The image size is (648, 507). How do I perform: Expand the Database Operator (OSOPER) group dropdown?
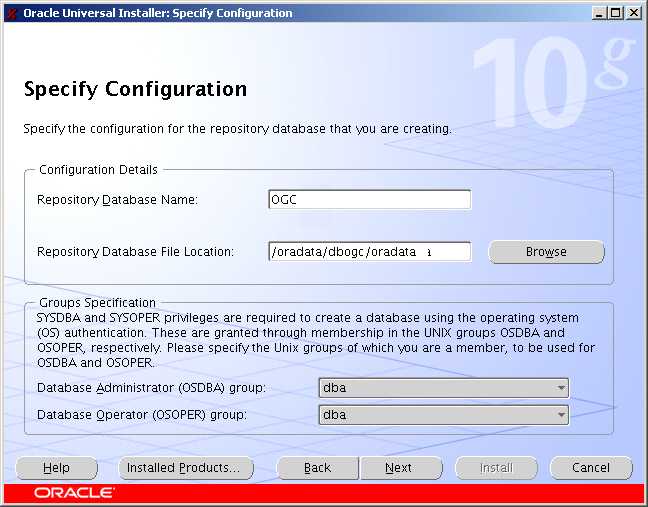443,414
